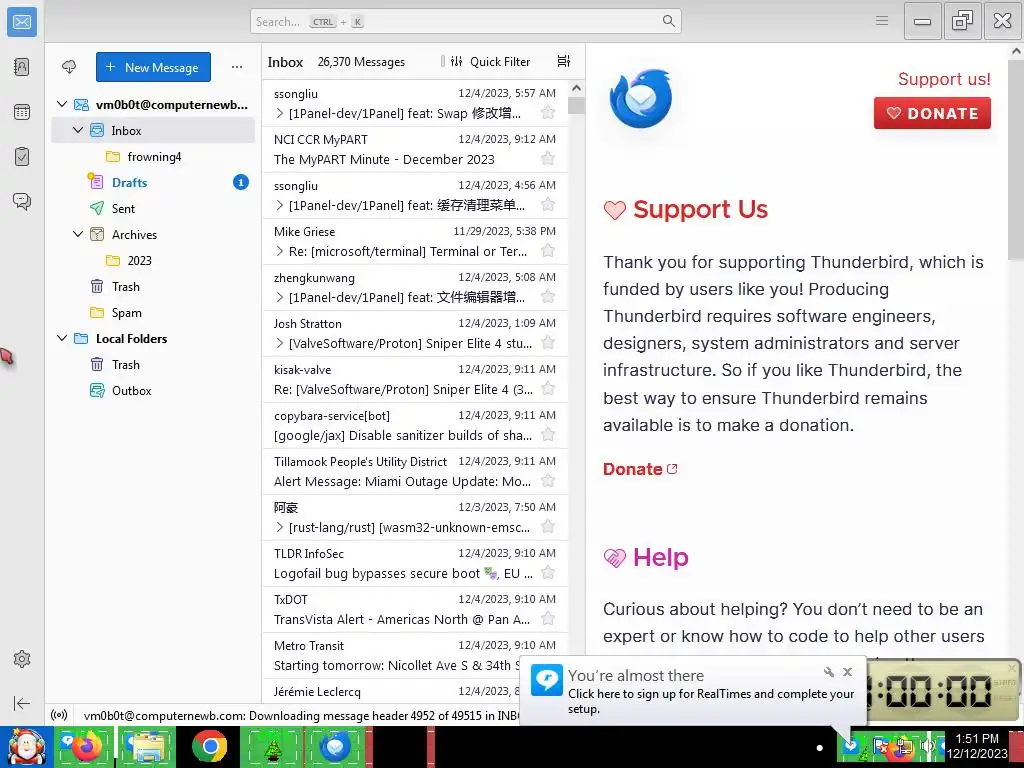
Task: Star the Tillamook People's Utility message
Action: click(548, 481)
